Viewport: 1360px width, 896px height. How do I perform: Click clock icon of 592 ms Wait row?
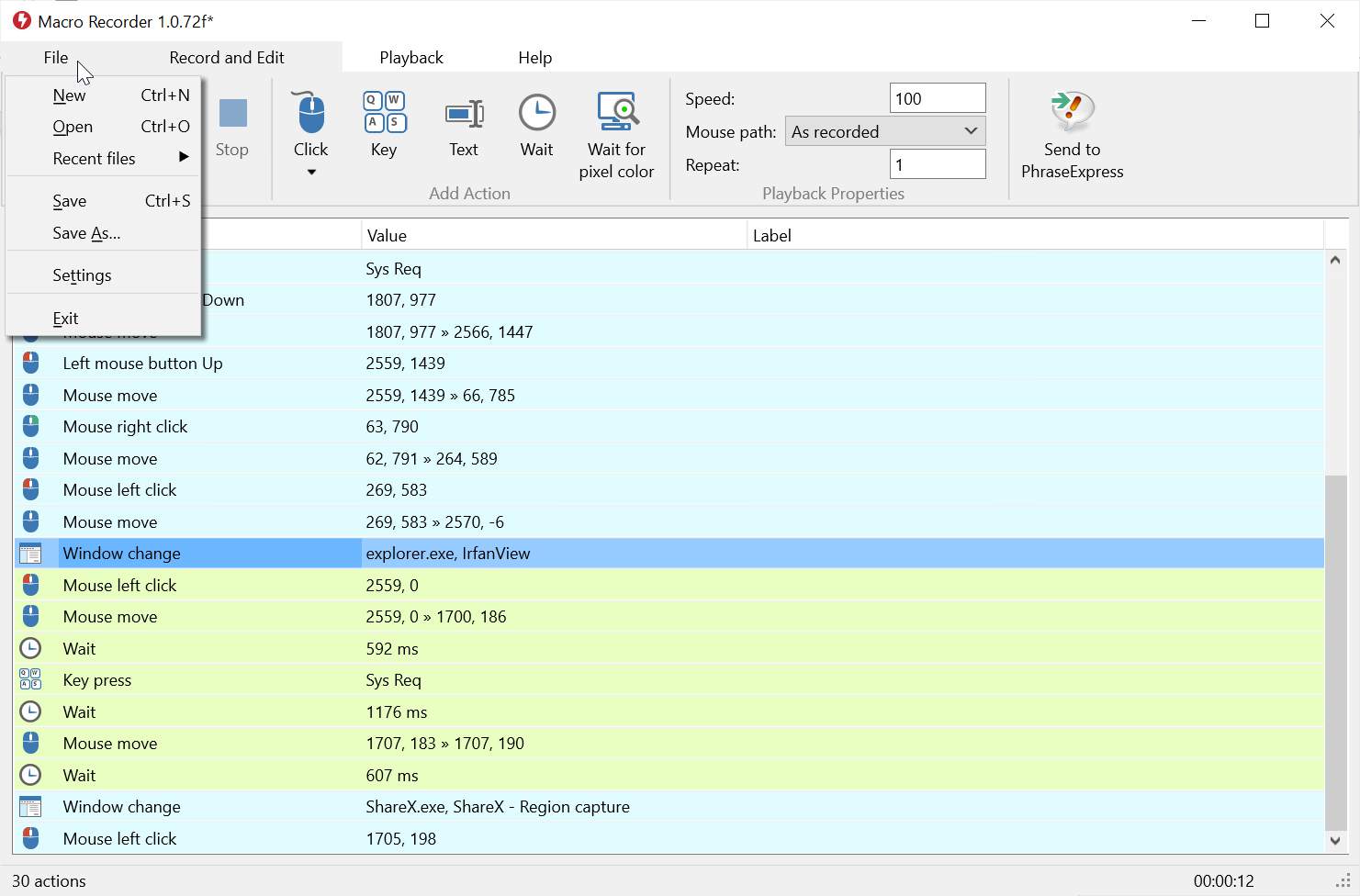30,649
